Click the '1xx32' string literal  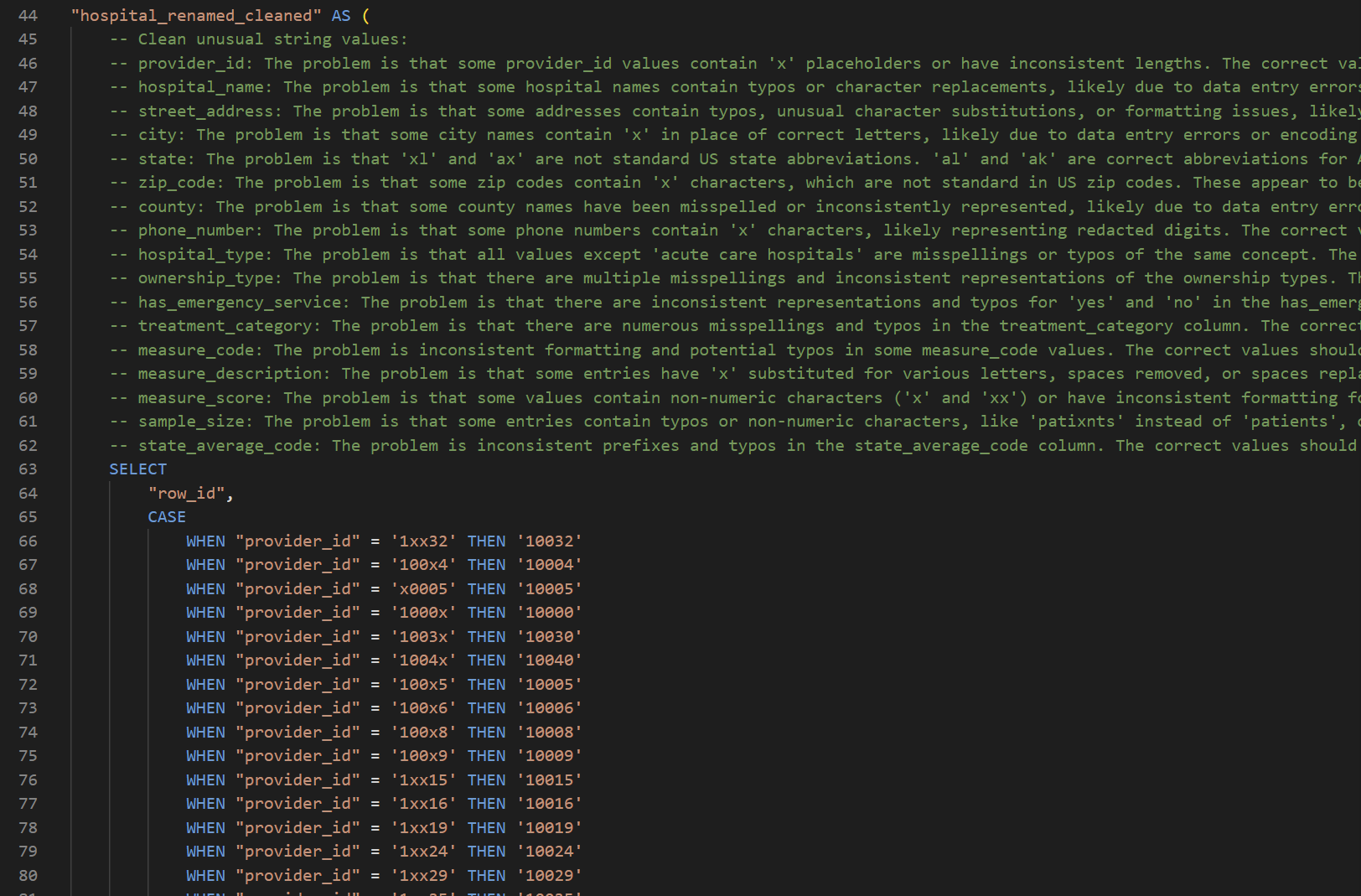pyautogui.click(x=423, y=541)
